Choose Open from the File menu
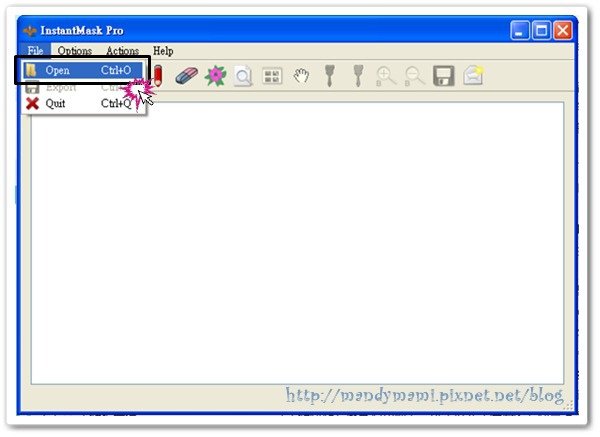This screenshot has height=437, width=600. pyautogui.click(x=83, y=70)
